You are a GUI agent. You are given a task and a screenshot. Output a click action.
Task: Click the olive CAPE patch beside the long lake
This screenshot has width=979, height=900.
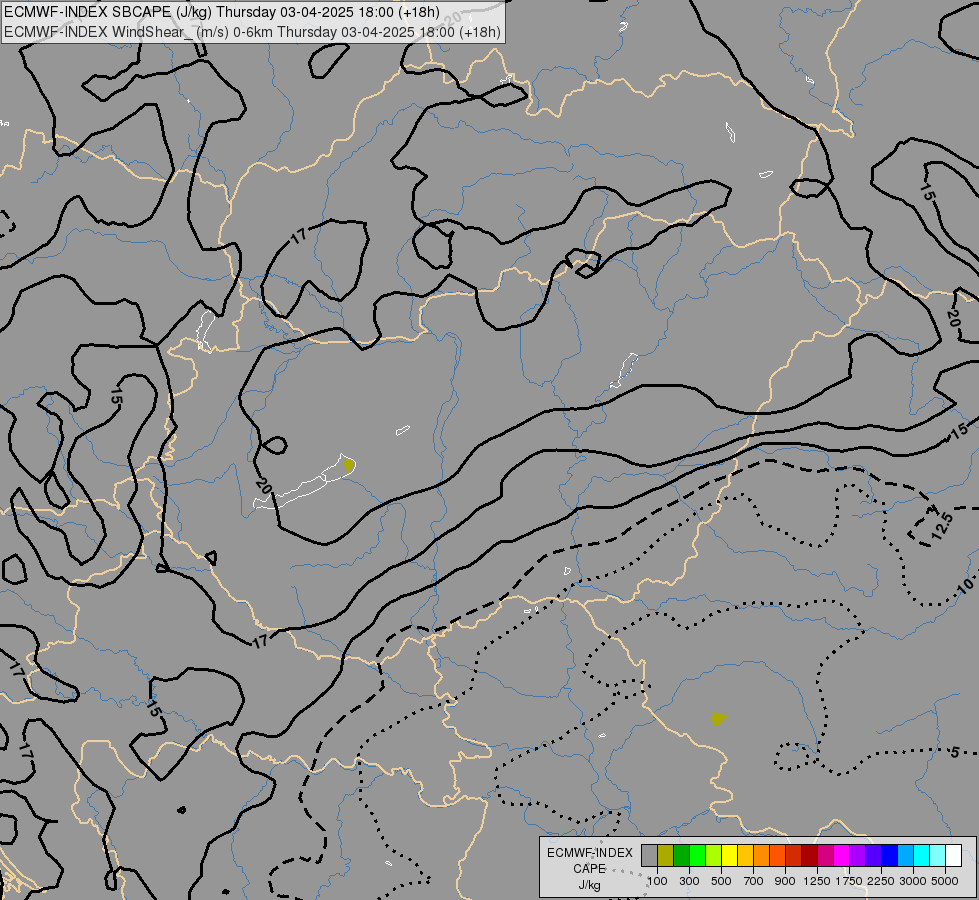pyautogui.click(x=350, y=465)
